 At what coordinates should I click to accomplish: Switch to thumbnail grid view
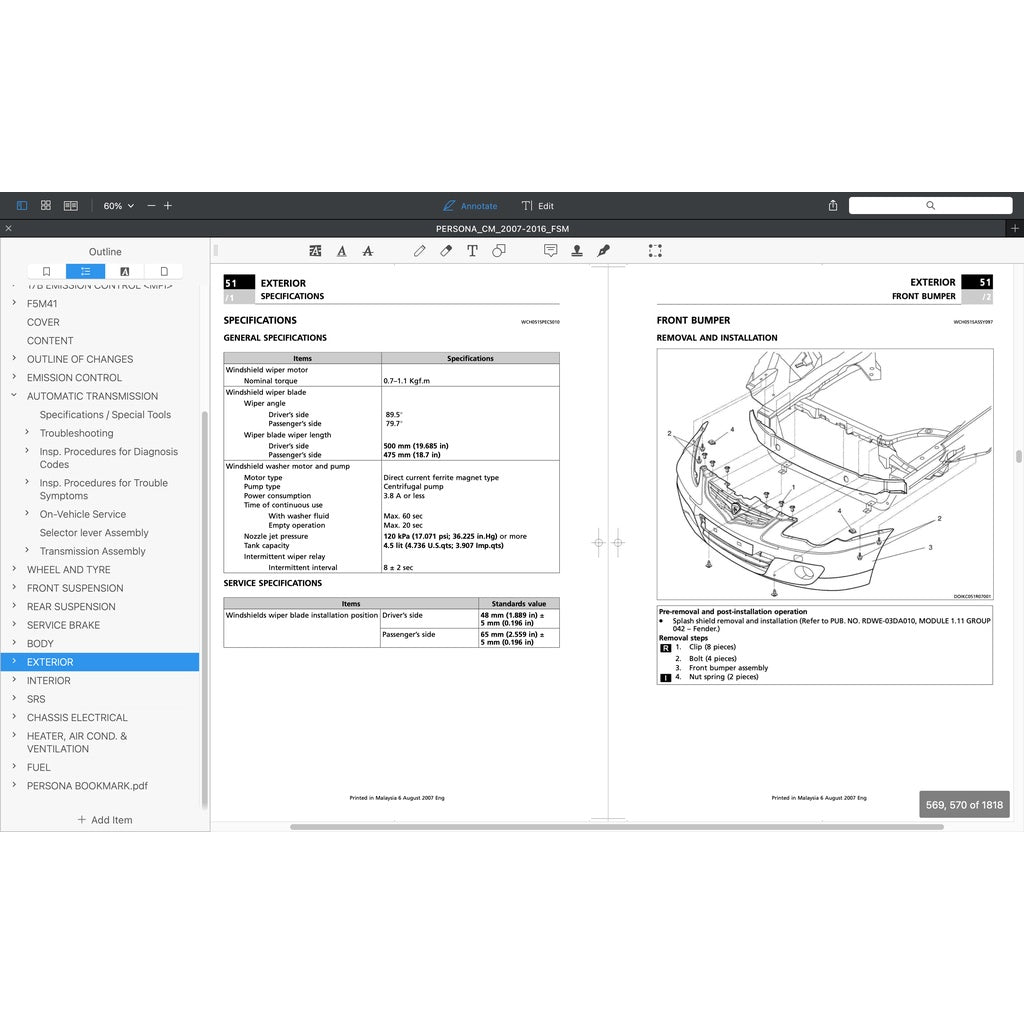coord(46,206)
